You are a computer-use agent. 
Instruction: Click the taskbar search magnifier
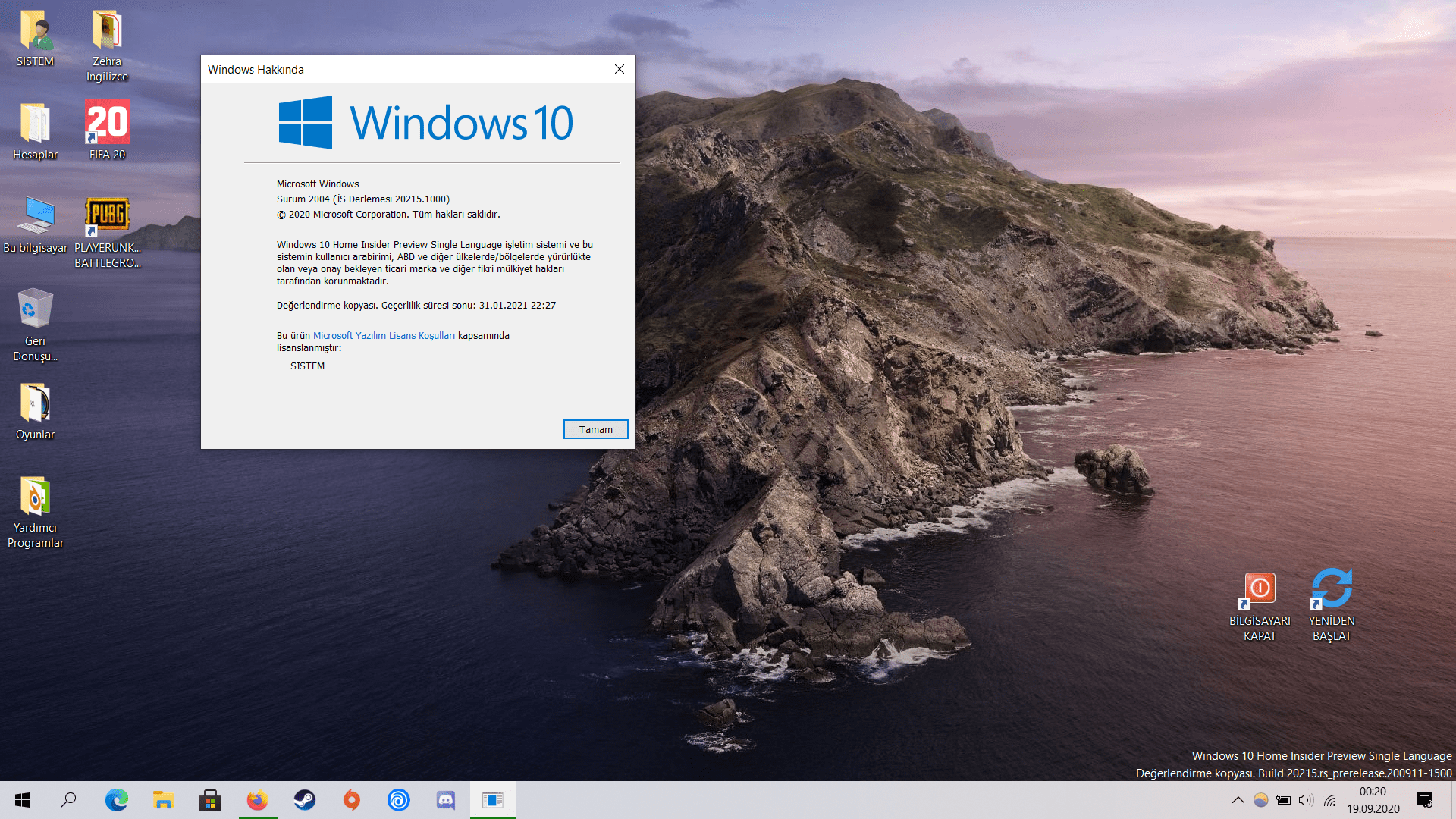[x=68, y=800]
